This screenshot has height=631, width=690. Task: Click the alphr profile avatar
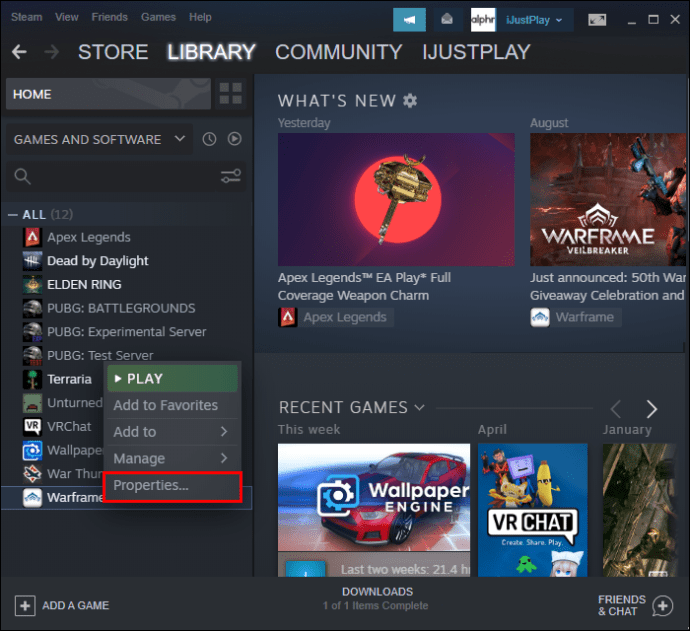point(483,20)
